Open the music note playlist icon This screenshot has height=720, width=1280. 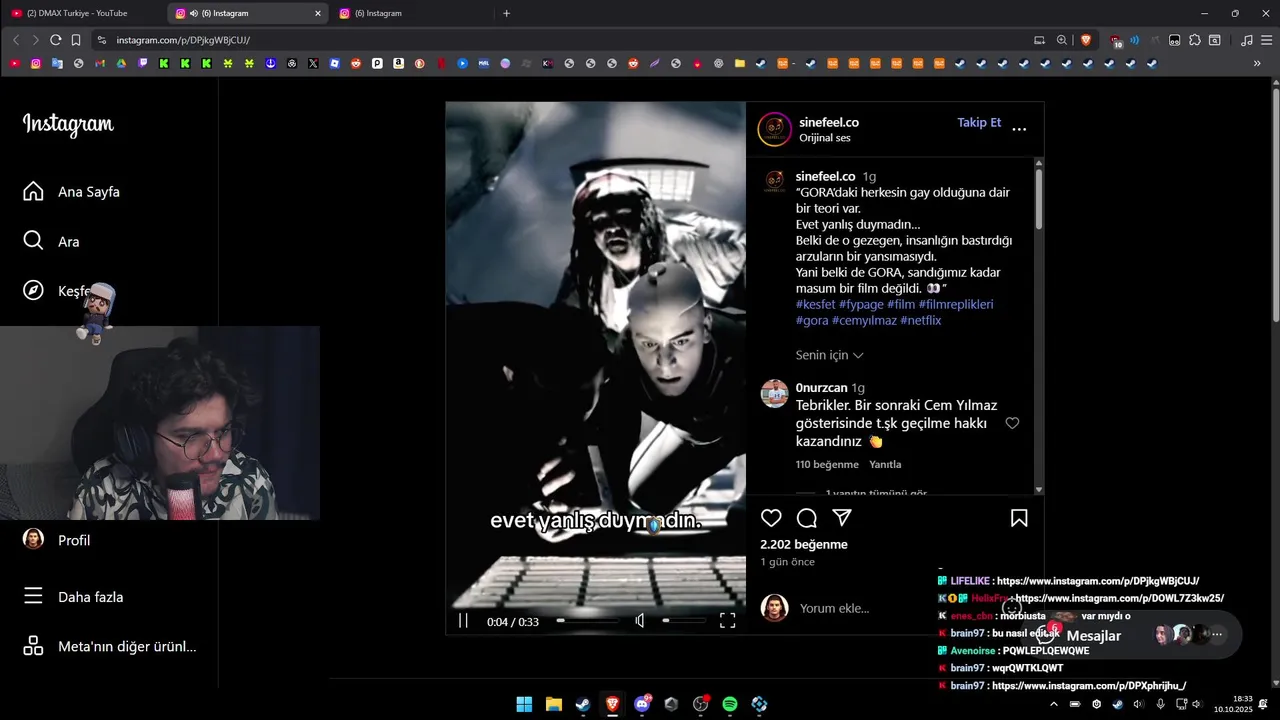1246,40
